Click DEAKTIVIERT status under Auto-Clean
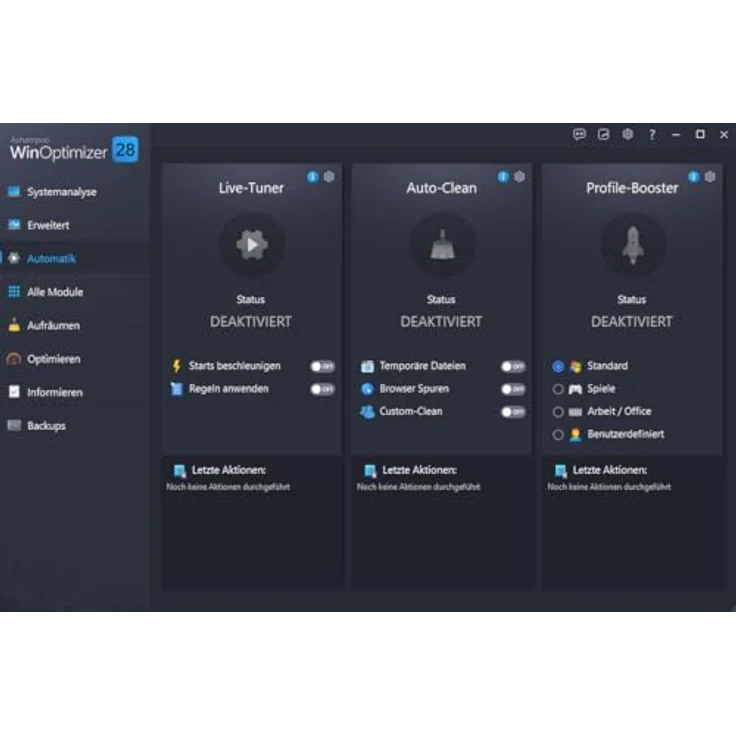The height and width of the screenshot is (736, 736). (x=441, y=322)
